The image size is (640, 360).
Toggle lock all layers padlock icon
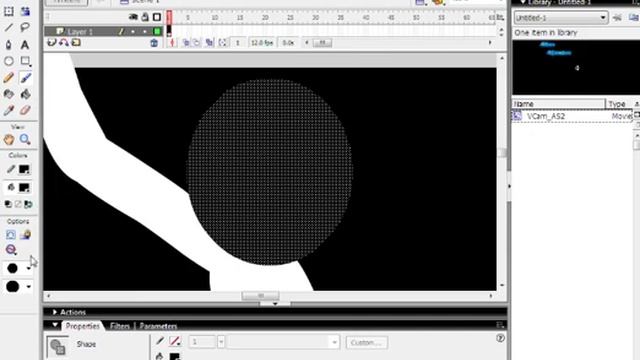click(x=145, y=17)
